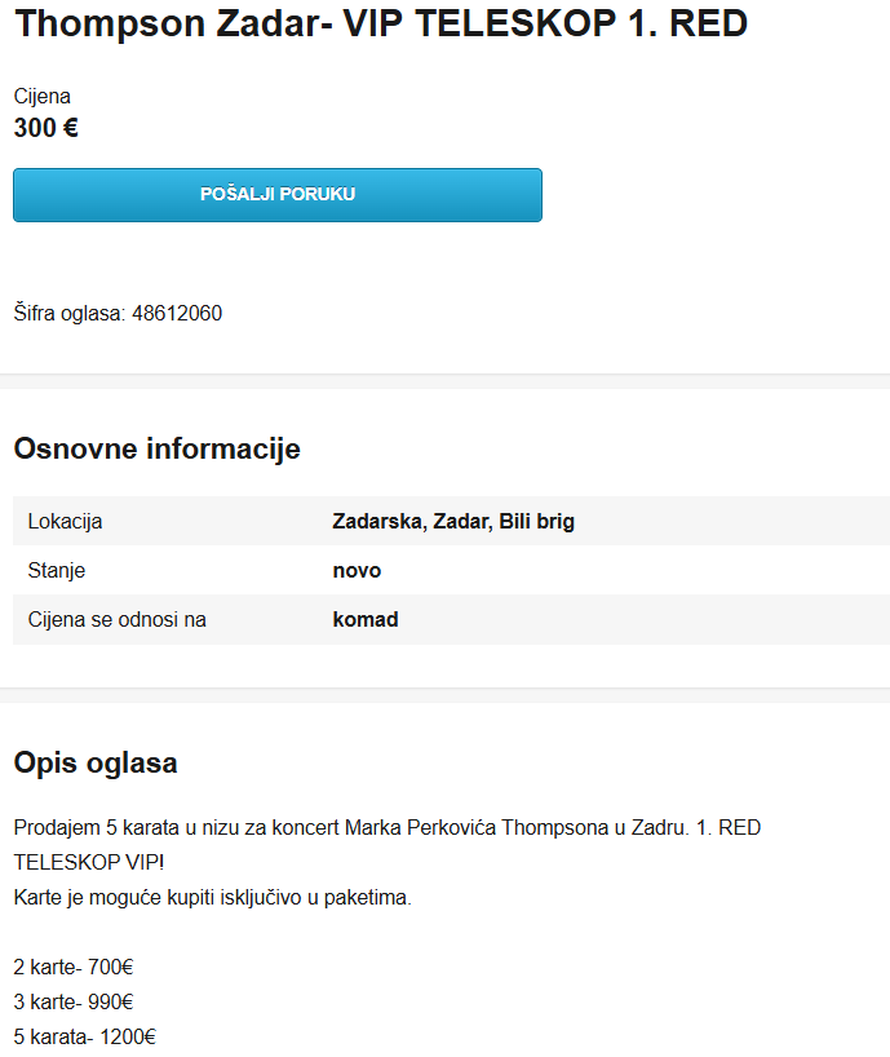The image size is (890, 1057).
Task: Click the Lokacija row label
Action: [x=65, y=521]
